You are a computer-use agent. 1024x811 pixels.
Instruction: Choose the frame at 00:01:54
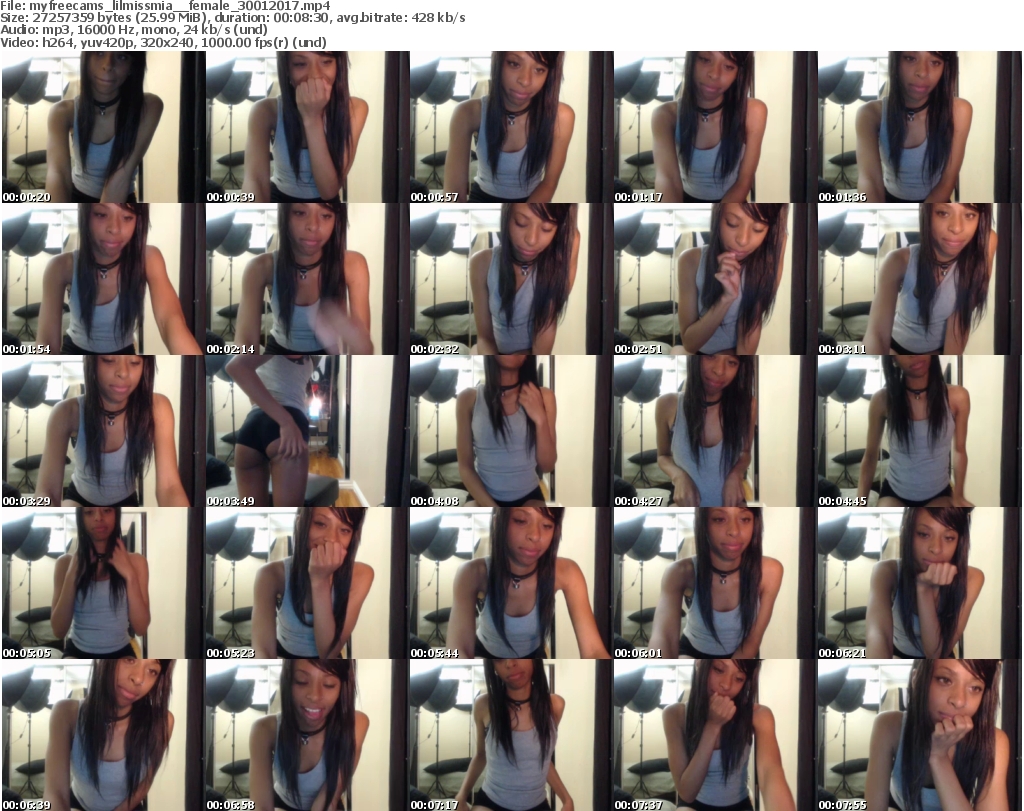click(x=103, y=279)
